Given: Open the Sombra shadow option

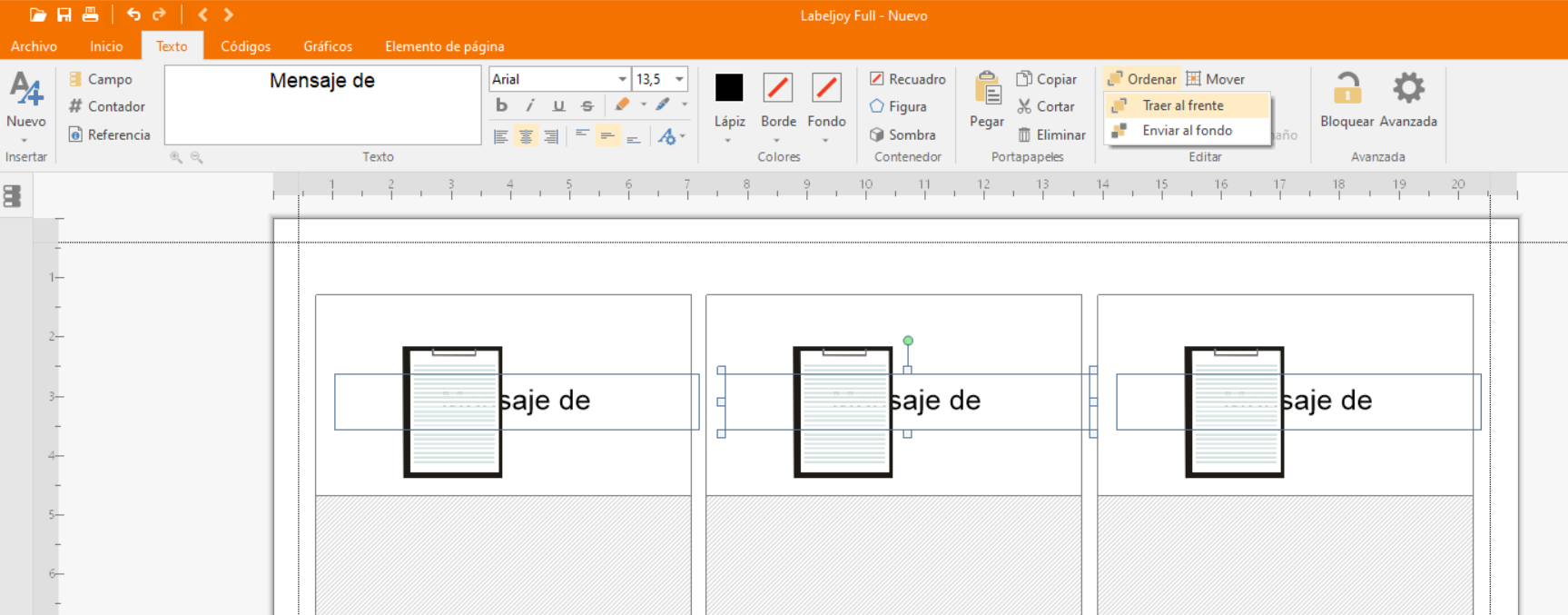Looking at the screenshot, I should pyautogui.click(x=902, y=134).
